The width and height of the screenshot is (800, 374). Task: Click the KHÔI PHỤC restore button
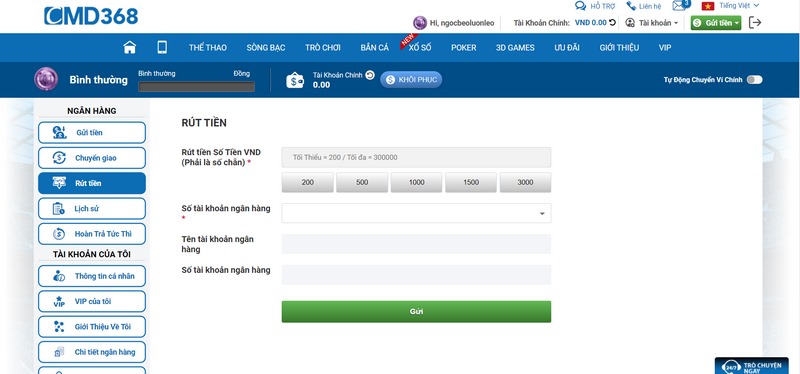411,80
